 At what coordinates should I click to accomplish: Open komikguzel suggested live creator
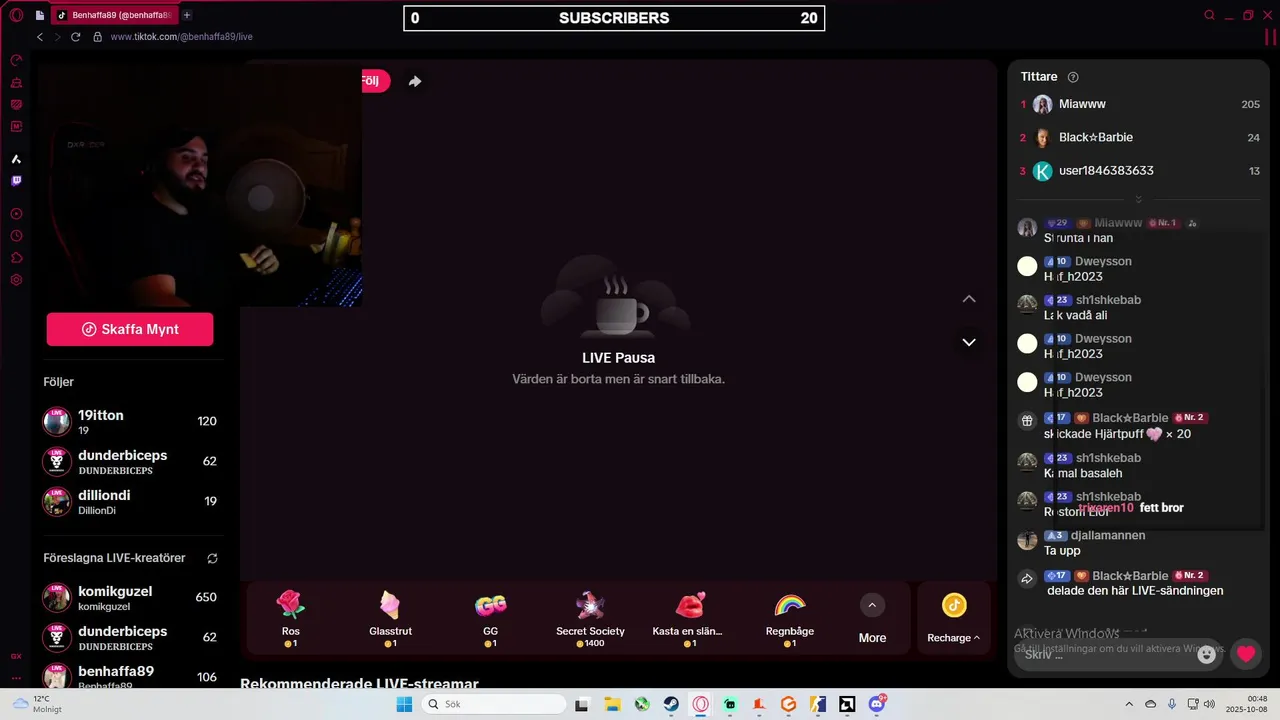point(130,597)
